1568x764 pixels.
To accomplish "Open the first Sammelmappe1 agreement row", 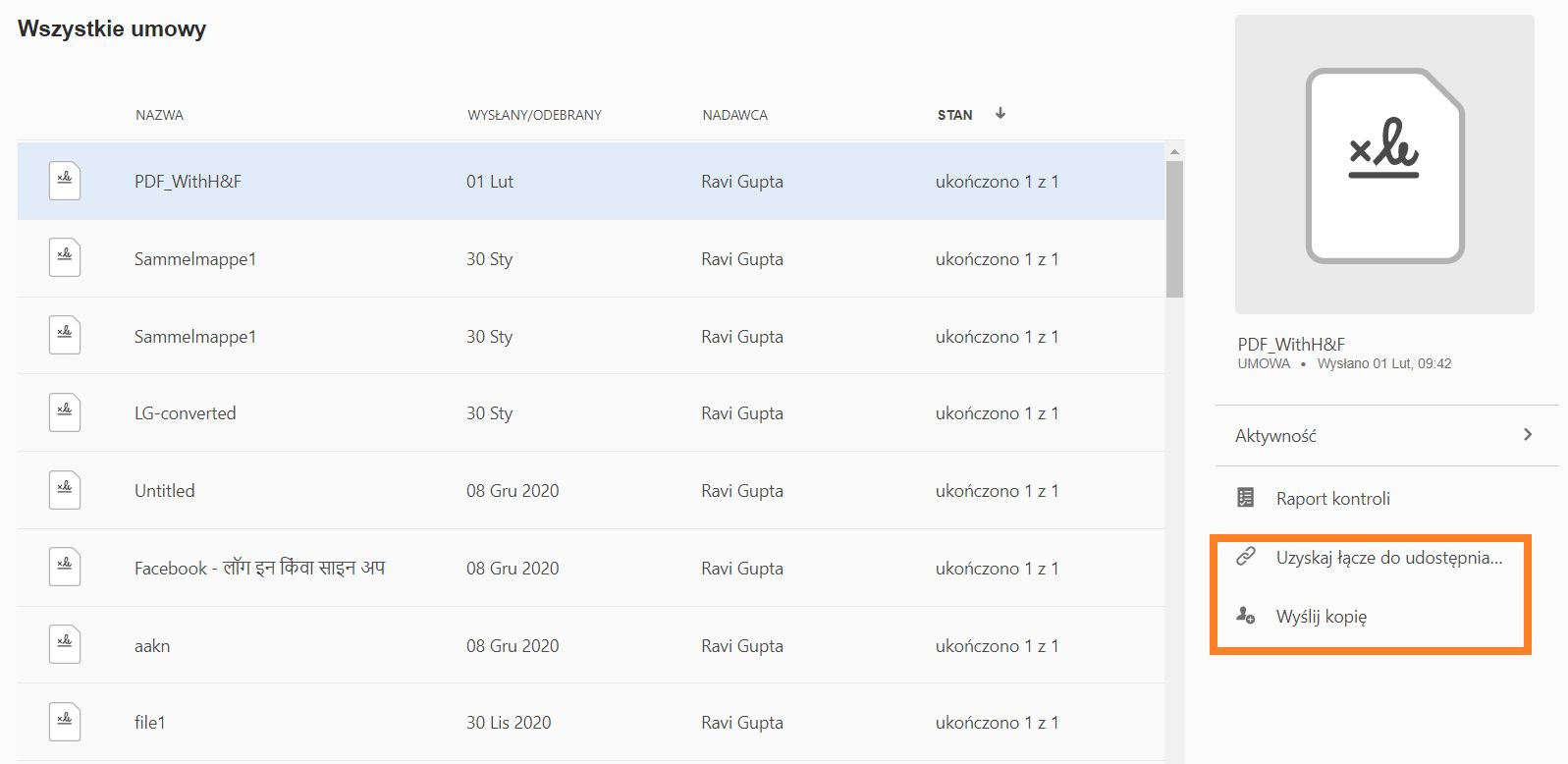I will point(195,259).
